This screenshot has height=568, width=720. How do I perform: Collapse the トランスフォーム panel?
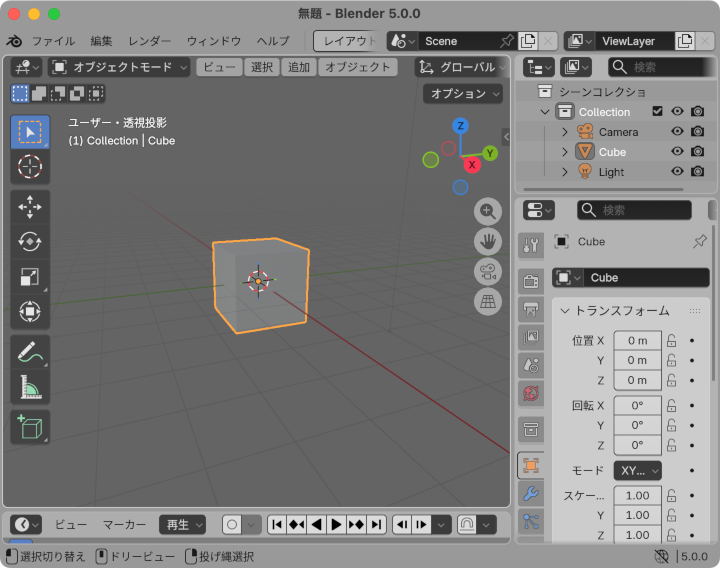pos(565,311)
